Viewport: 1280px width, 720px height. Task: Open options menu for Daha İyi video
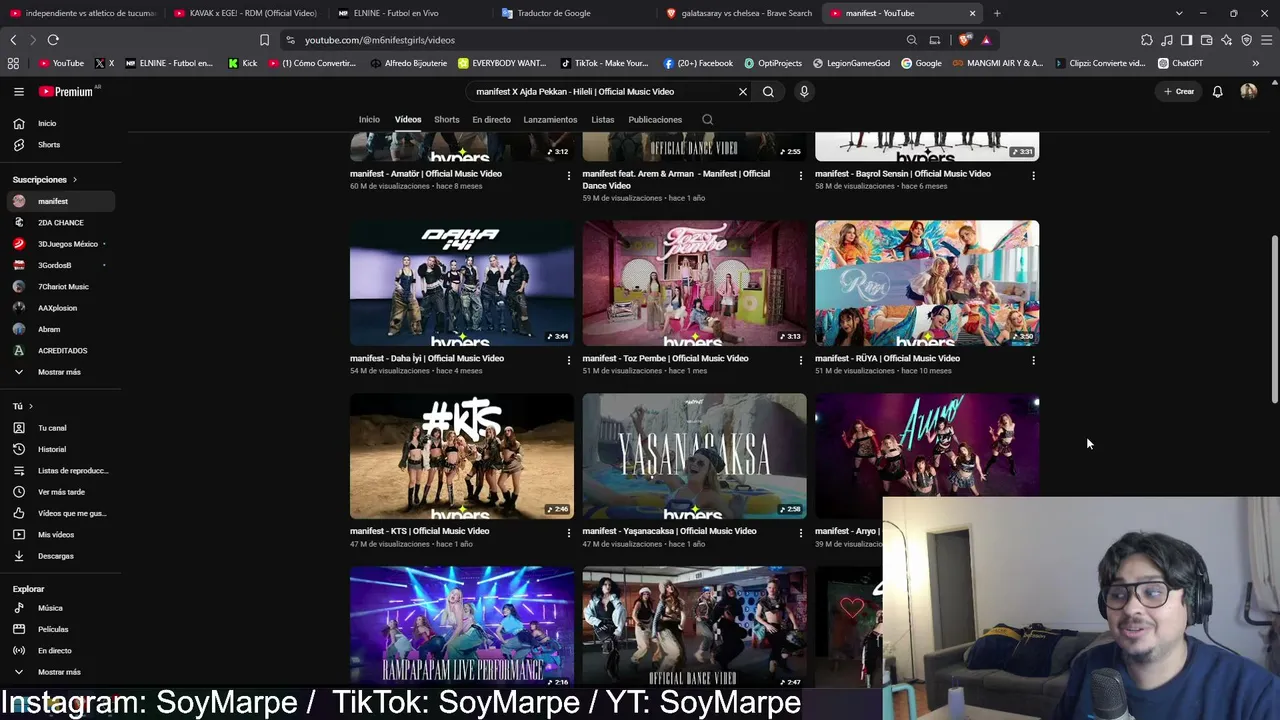pyautogui.click(x=569, y=360)
